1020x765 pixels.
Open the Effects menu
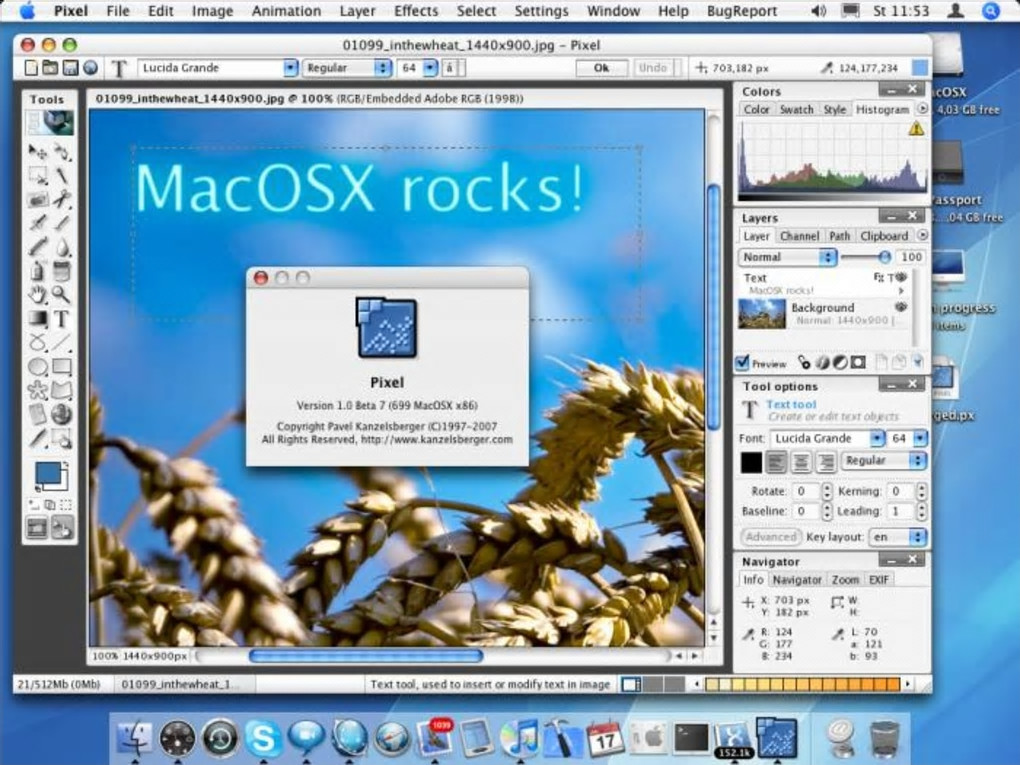click(x=416, y=11)
